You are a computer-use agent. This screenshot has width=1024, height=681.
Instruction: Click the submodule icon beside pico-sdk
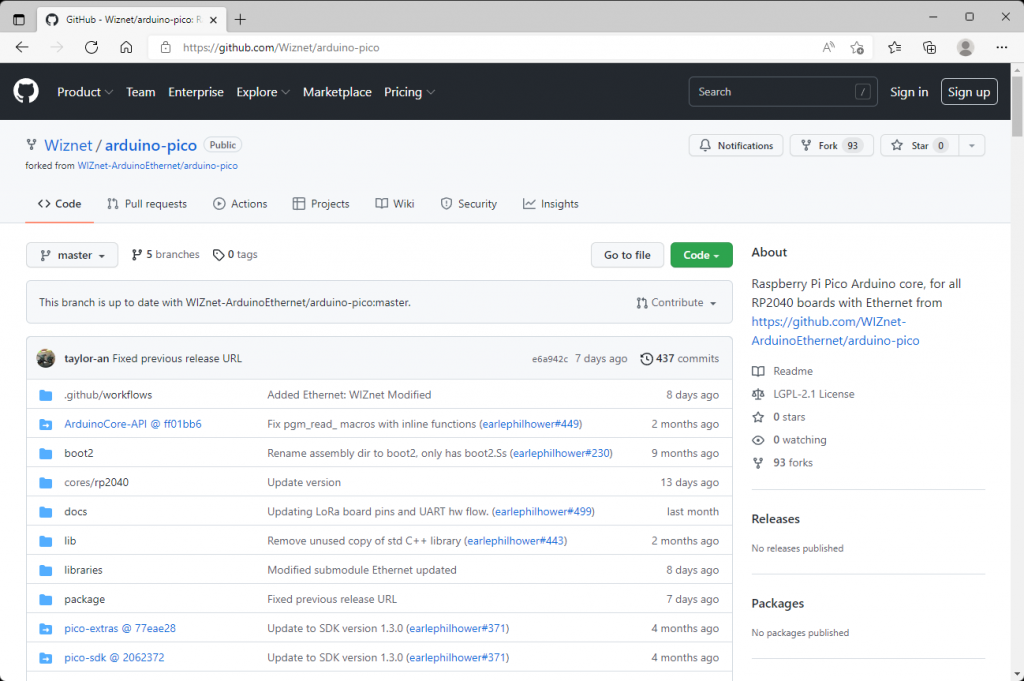(x=46, y=658)
